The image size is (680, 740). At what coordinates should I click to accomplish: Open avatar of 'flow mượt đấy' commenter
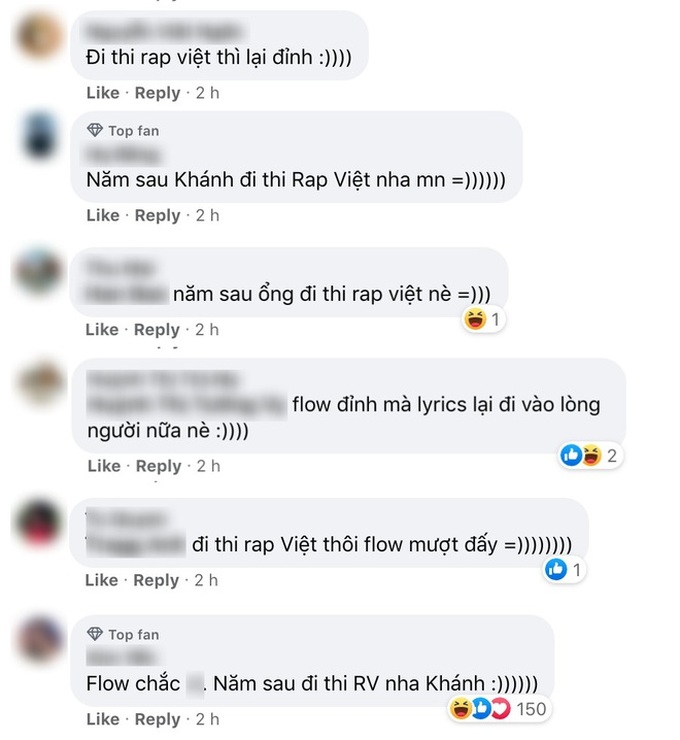coord(39,523)
